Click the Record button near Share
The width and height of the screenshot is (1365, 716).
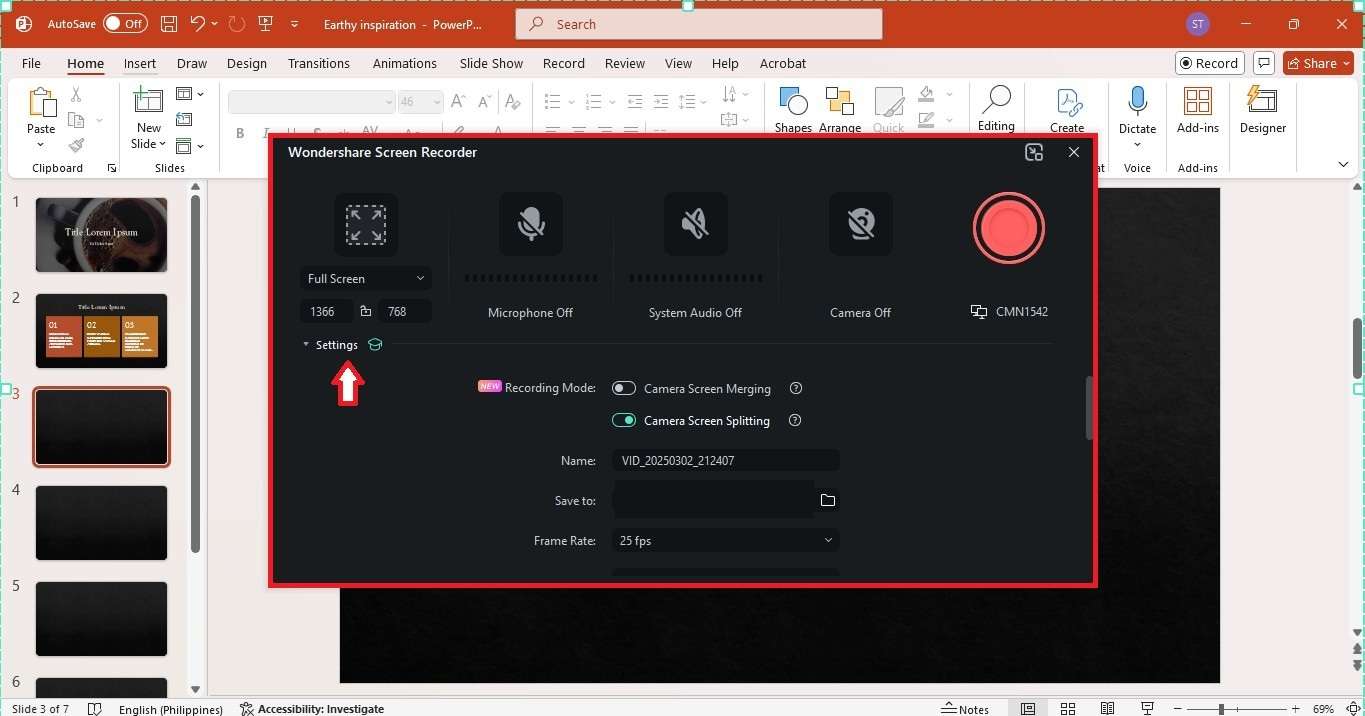1210,63
